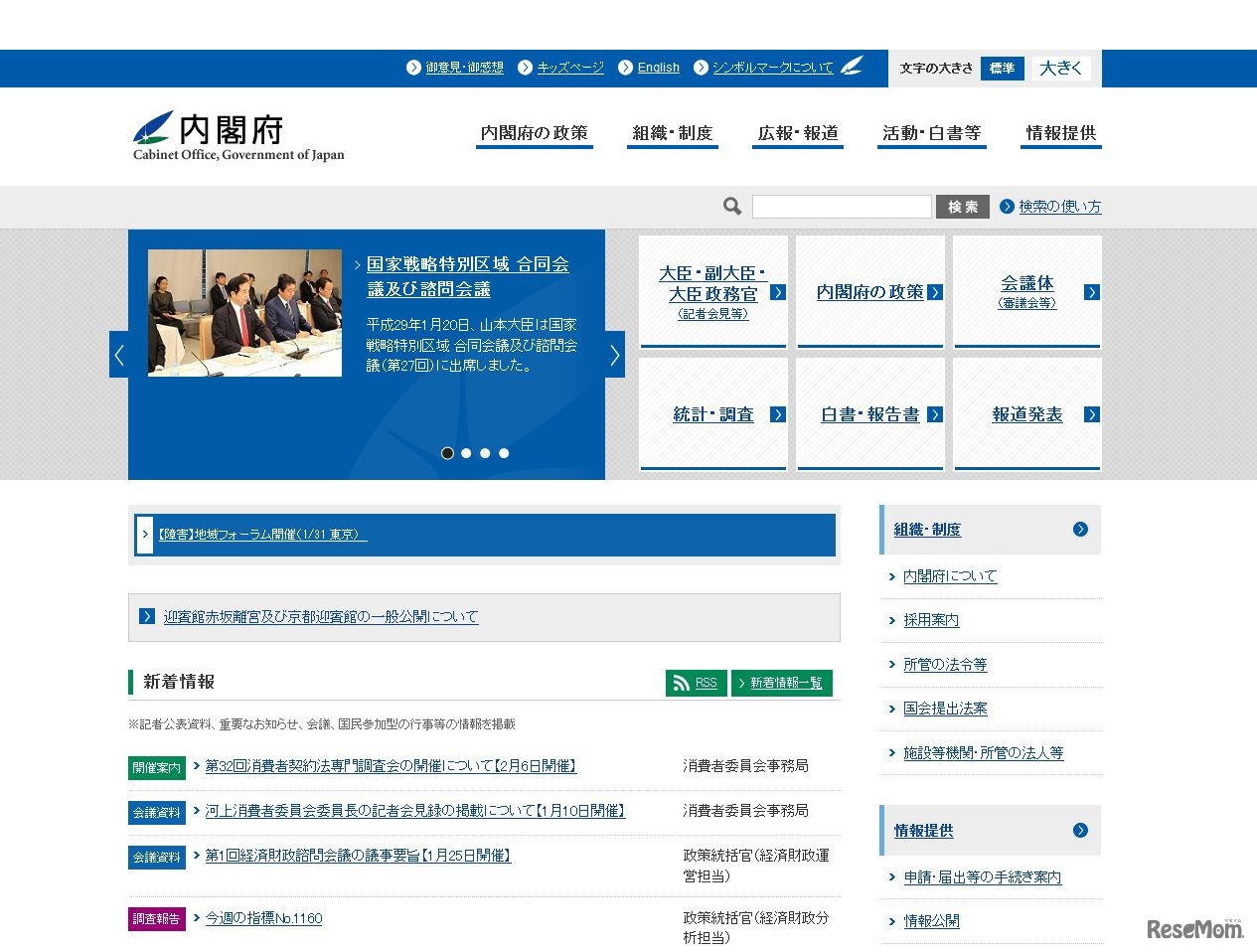The height and width of the screenshot is (952, 1257).
Task: Click the chevron on 情報提供 sidebar header
Action: point(1080,831)
